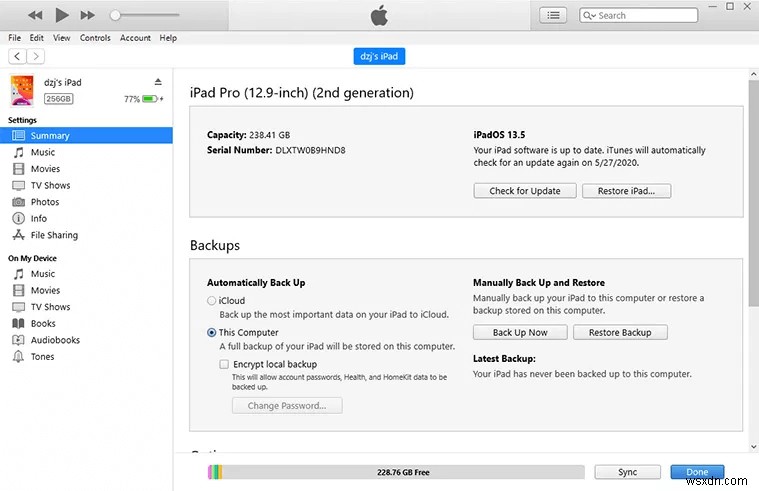
Task: Select Summary in Settings sidebar
Action: 86,136
